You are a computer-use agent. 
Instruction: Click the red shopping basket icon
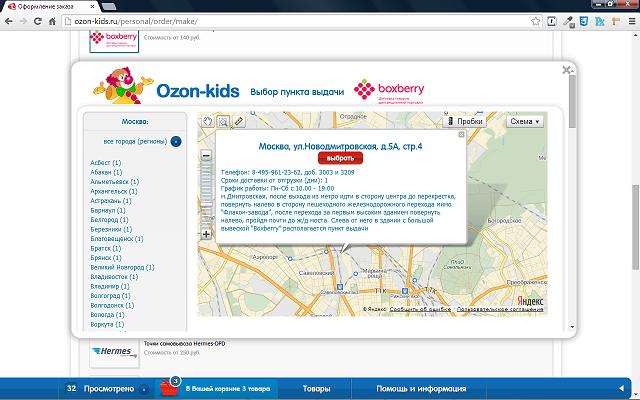[169, 387]
